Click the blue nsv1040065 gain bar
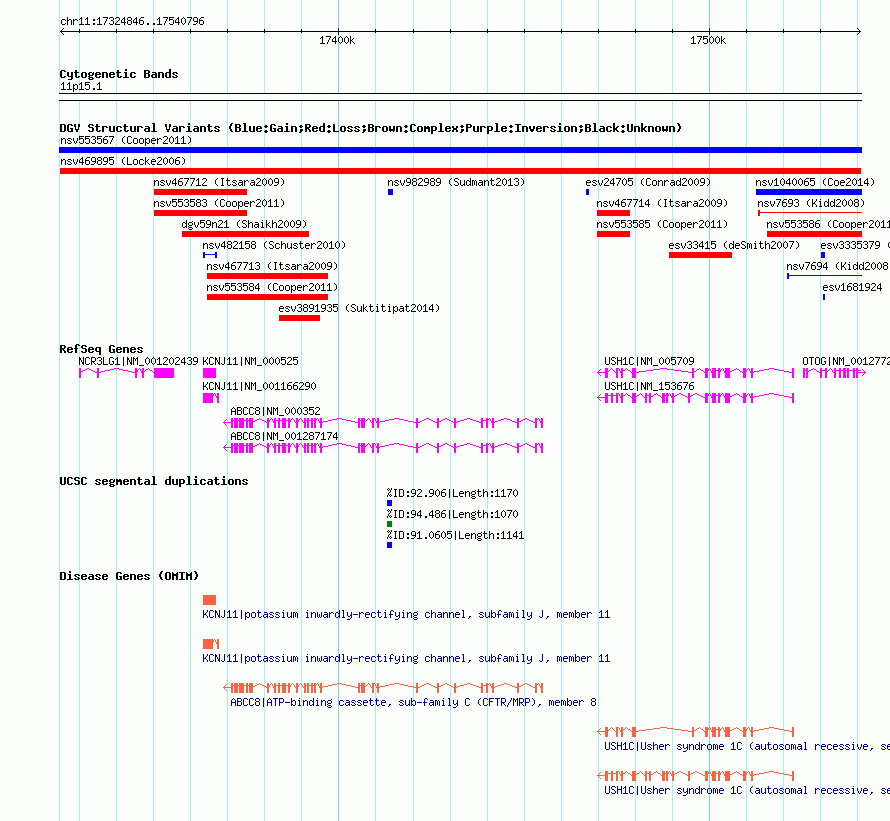Image resolution: width=890 pixels, height=821 pixels. (x=809, y=192)
